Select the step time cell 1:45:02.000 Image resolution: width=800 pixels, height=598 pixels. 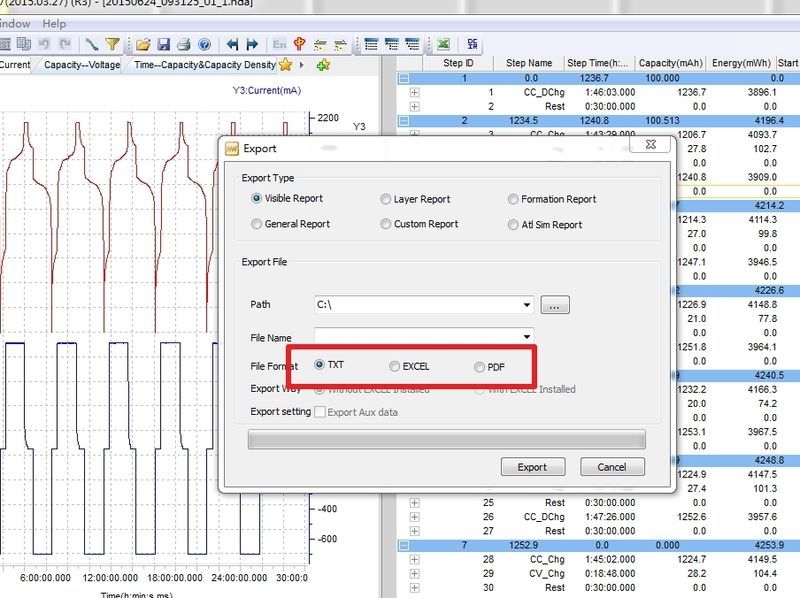(610, 560)
